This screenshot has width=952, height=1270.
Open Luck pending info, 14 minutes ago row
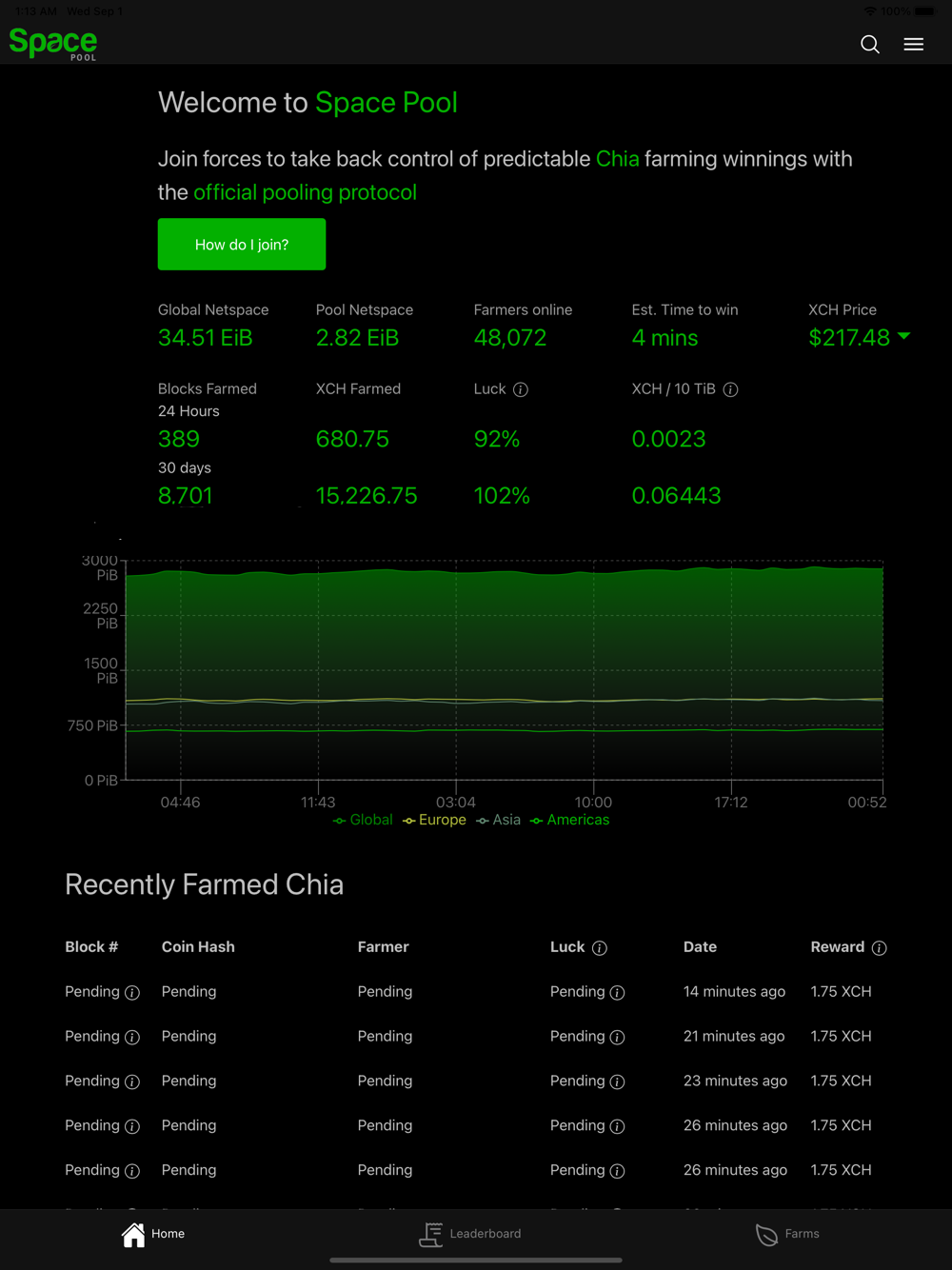click(617, 992)
